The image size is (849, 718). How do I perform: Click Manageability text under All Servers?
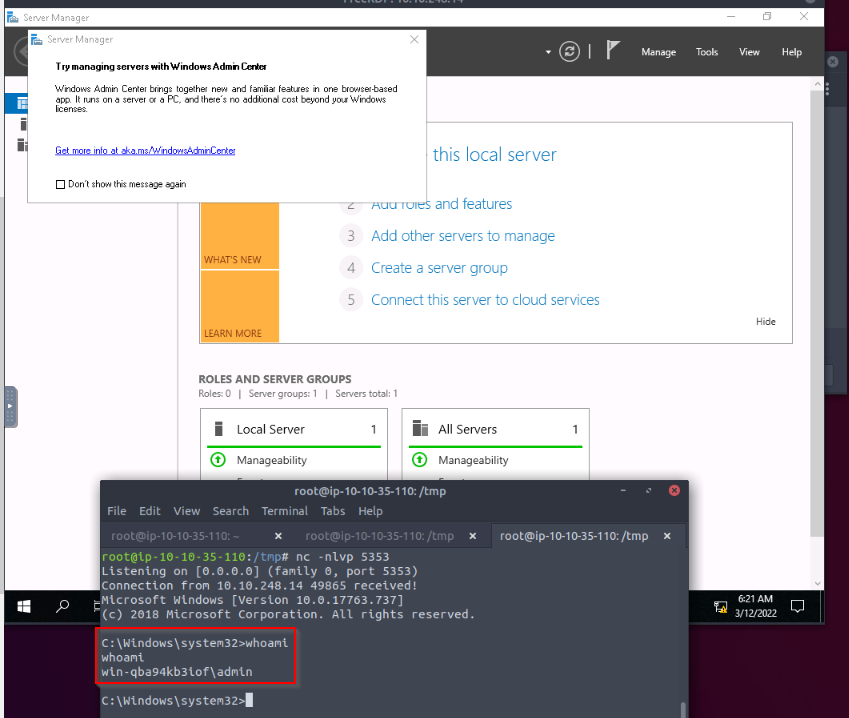click(x=473, y=460)
